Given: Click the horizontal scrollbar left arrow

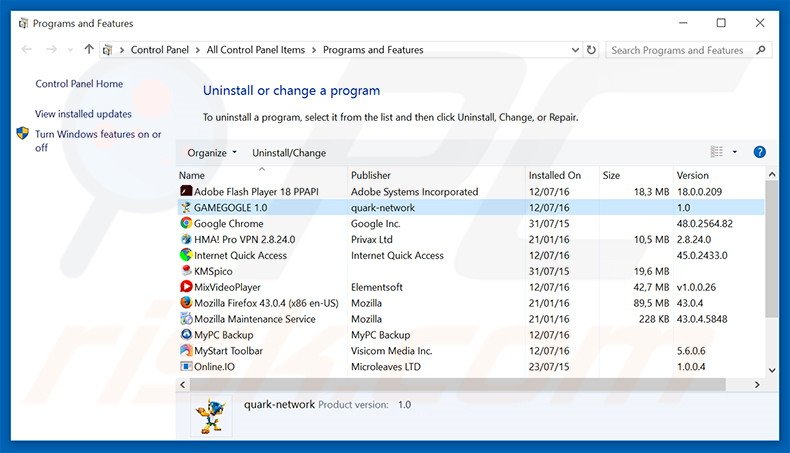Looking at the screenshot, I should coord(183,384).
